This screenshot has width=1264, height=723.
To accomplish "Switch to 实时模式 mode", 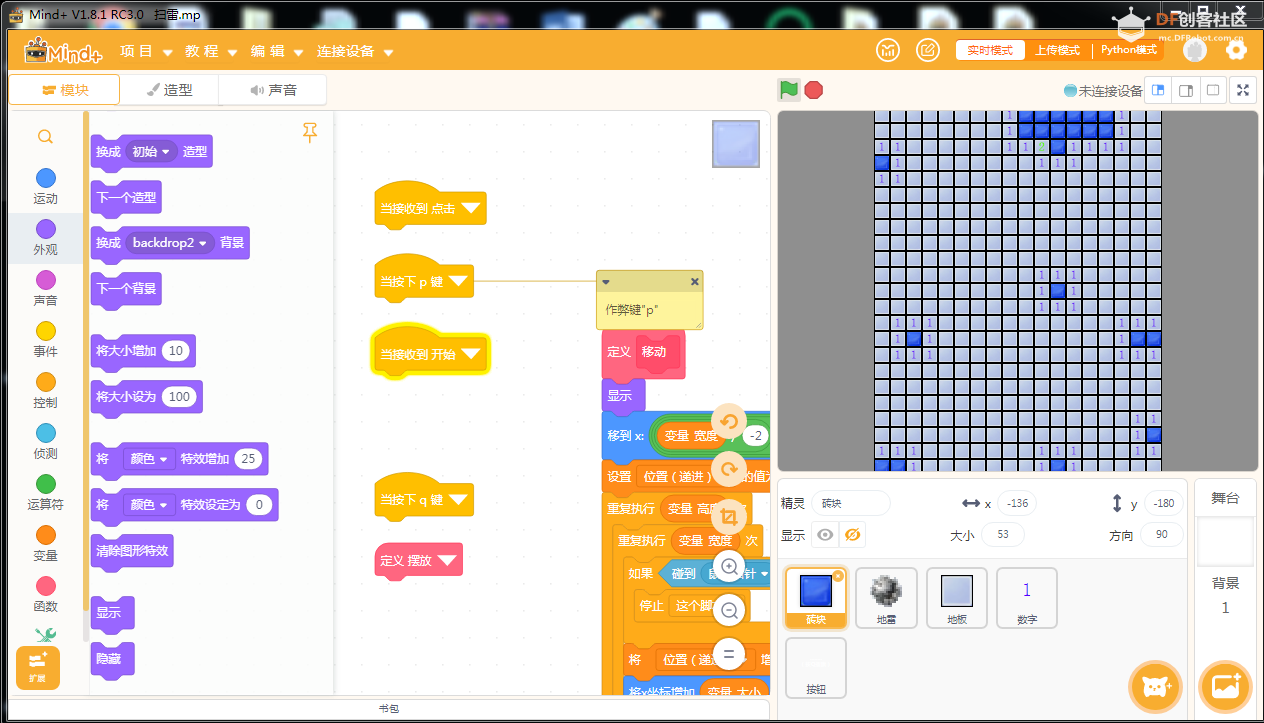I will 990,50.
